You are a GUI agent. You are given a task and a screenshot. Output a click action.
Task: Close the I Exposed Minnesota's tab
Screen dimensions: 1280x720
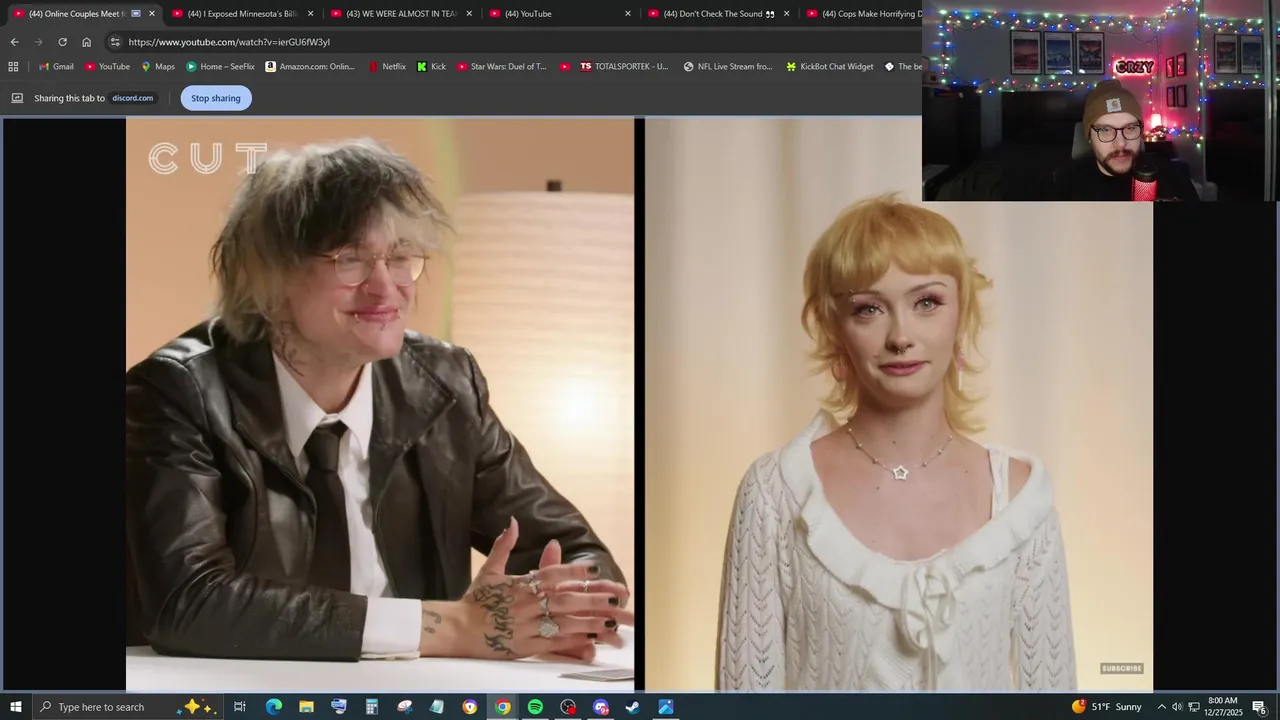310,14
